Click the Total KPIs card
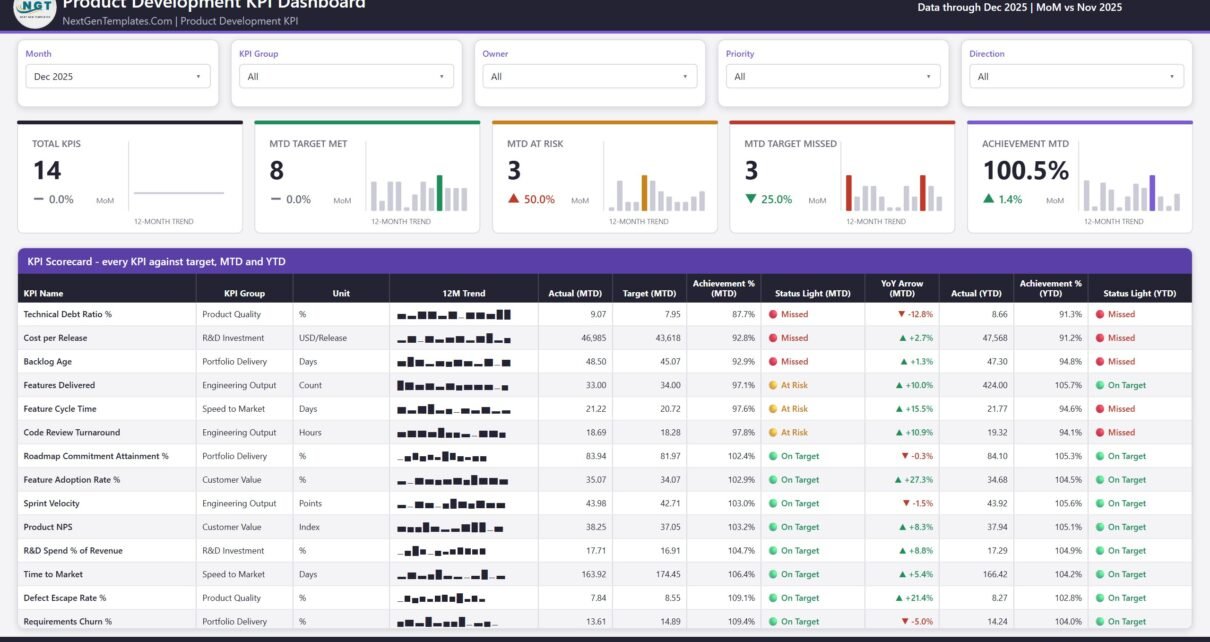Viewport: 1210px width, 642px height. click(130, 177)
